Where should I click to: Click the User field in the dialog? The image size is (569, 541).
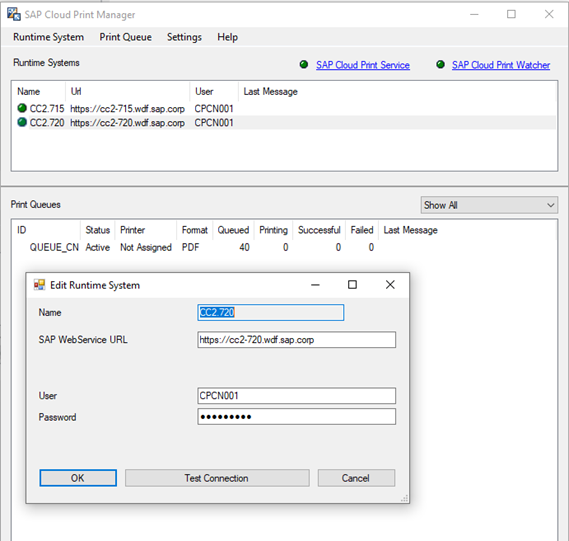point(296,395)
